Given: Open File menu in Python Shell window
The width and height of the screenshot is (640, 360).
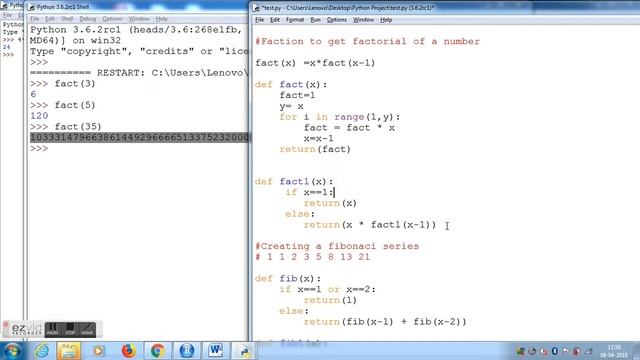Looking at the screenshot, I should point(35,19).
